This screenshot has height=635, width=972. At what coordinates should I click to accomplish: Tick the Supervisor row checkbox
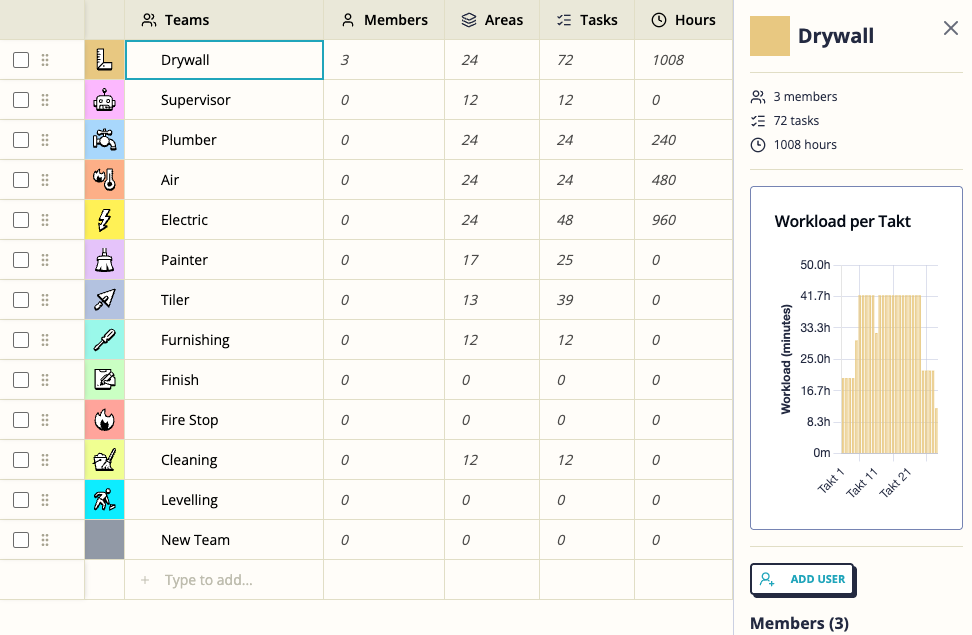click(21, 100)
